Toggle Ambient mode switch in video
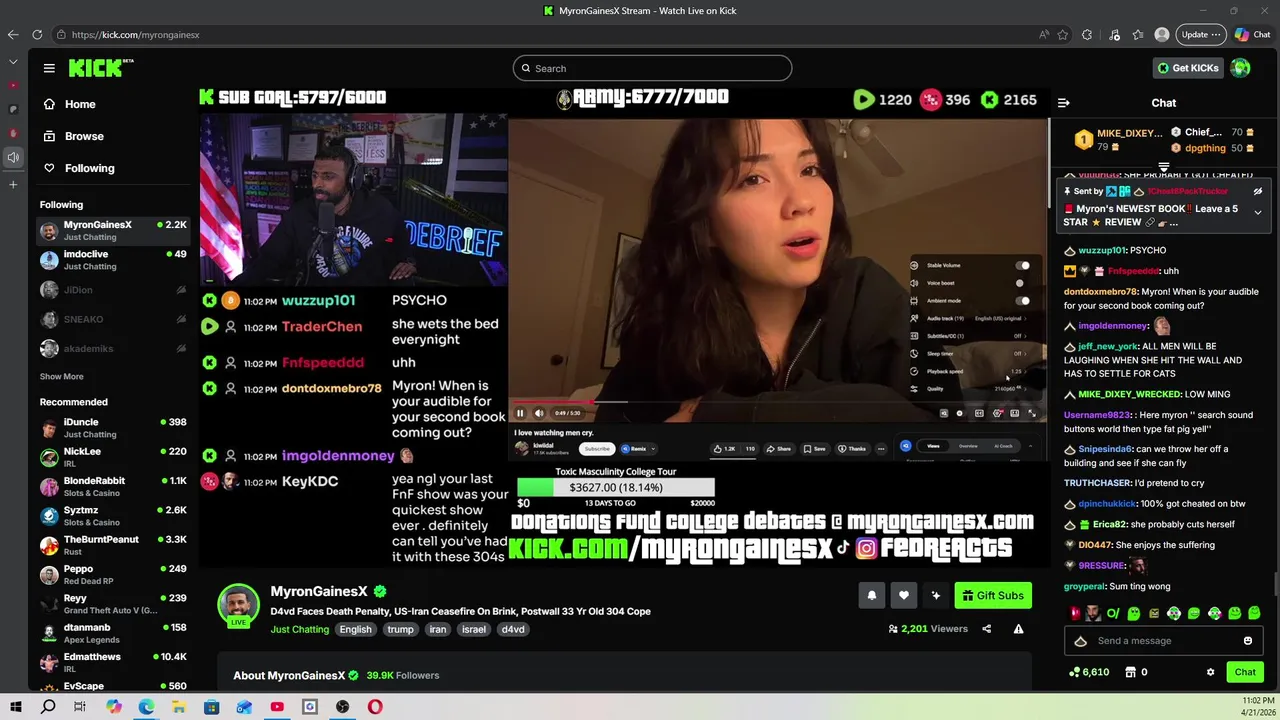Image resolution: width=1280 pixels, height=720 pixels. point(1022,300)
